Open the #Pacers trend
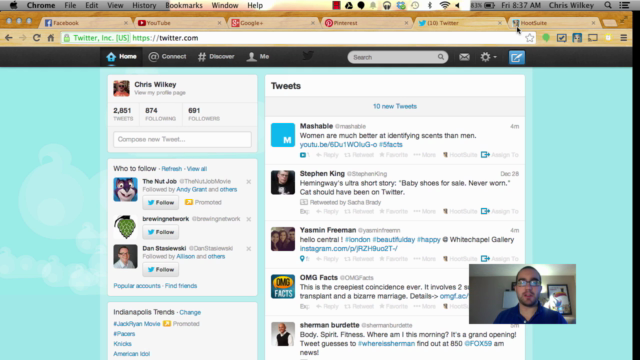The width and height of the screenshot is (640, 360). coord(124,334)
